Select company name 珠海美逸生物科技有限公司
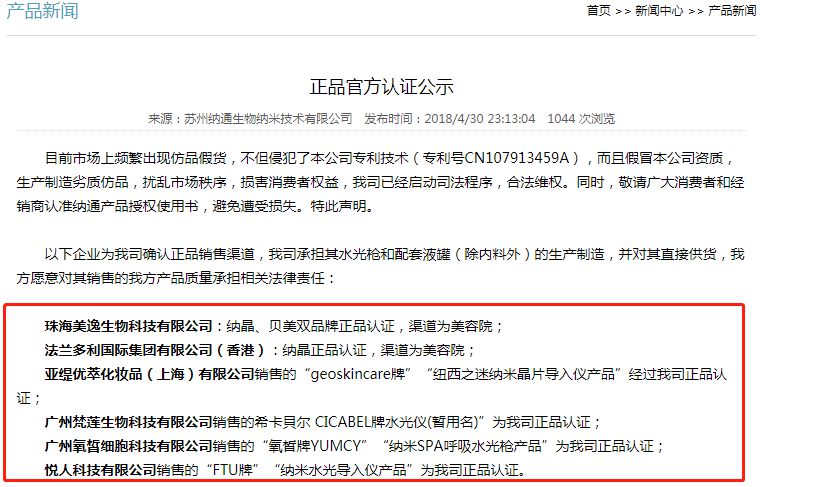Image resolution: width=840 pixels, height=487 pixels. click(129, 326)
